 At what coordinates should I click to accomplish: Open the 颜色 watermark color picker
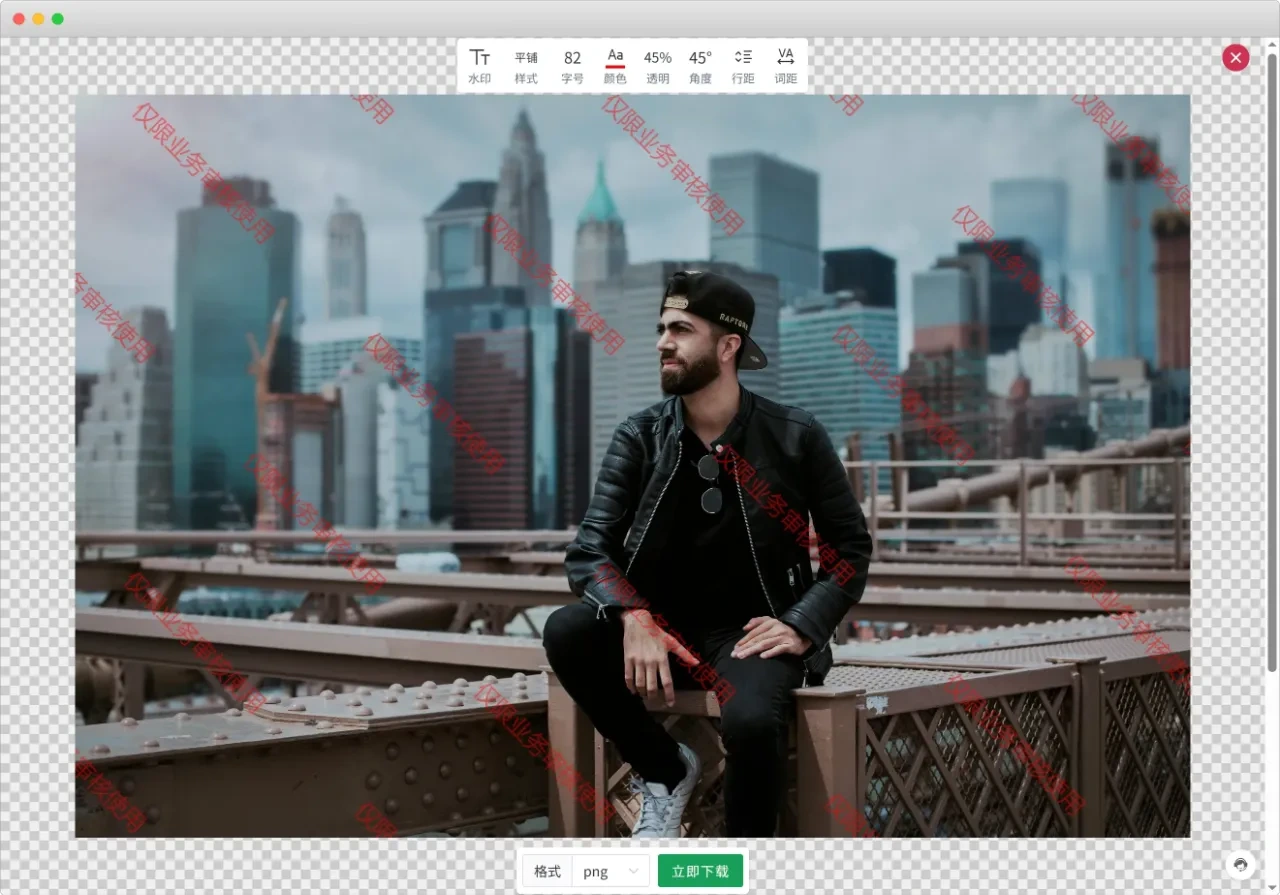coord(615,66)
